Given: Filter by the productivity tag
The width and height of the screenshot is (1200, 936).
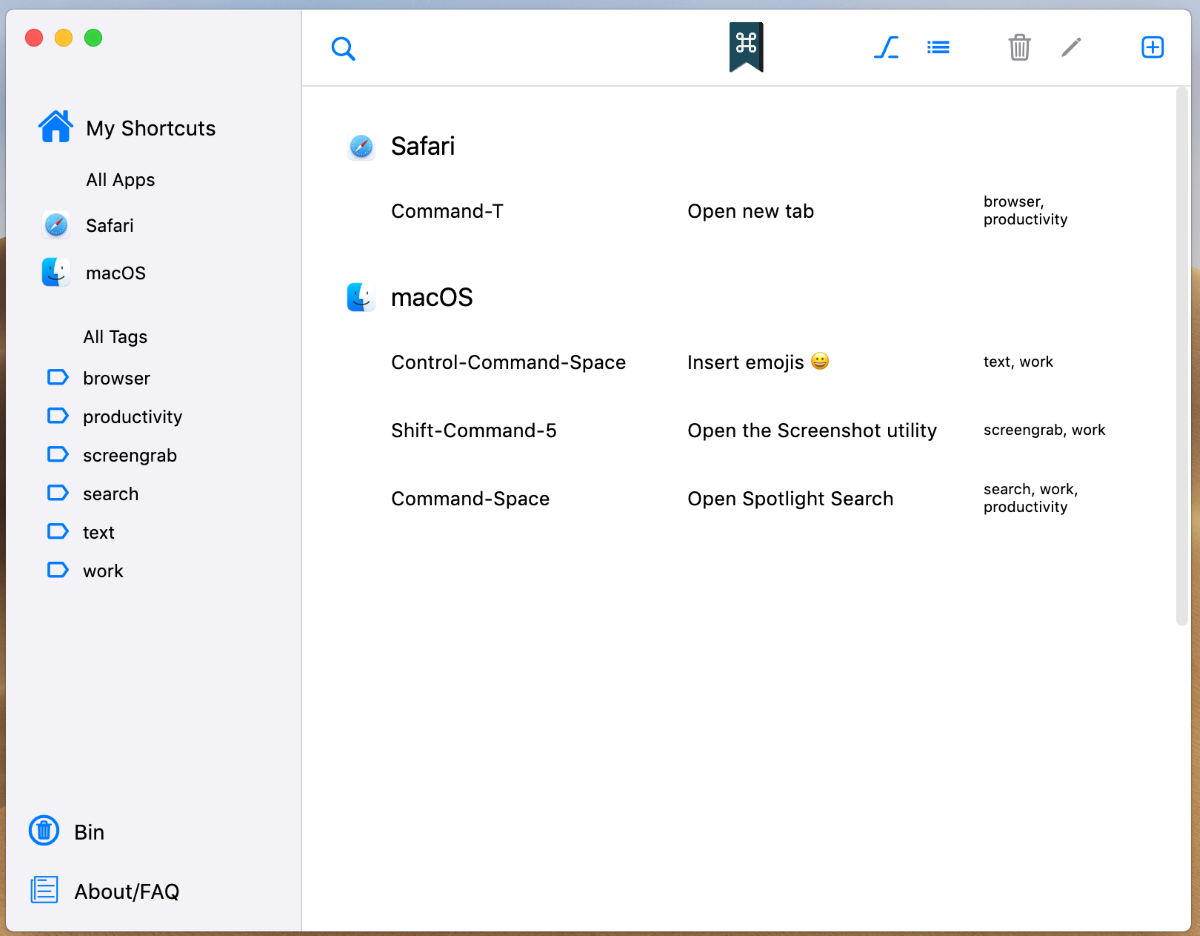Looking at the screenshot, I should [x=133, y=417].
